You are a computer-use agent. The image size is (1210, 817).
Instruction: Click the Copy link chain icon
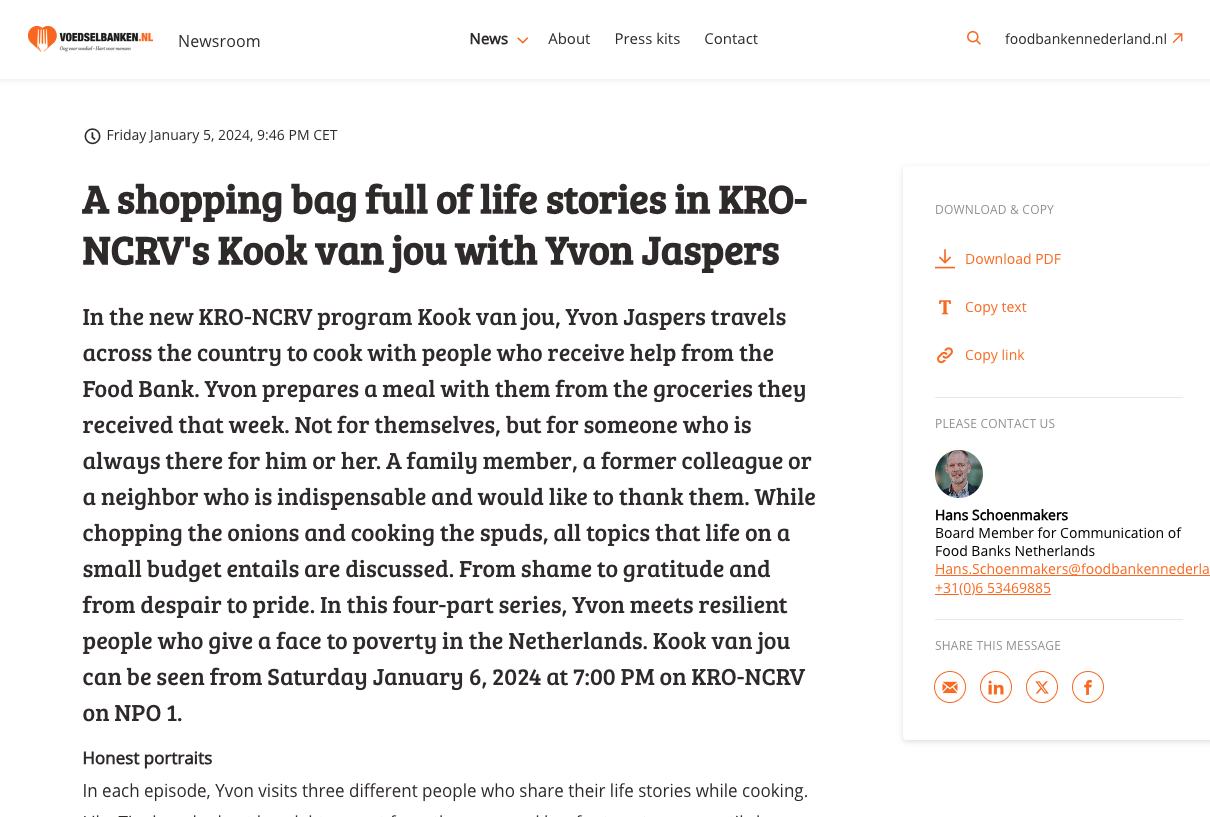(945, 355)
